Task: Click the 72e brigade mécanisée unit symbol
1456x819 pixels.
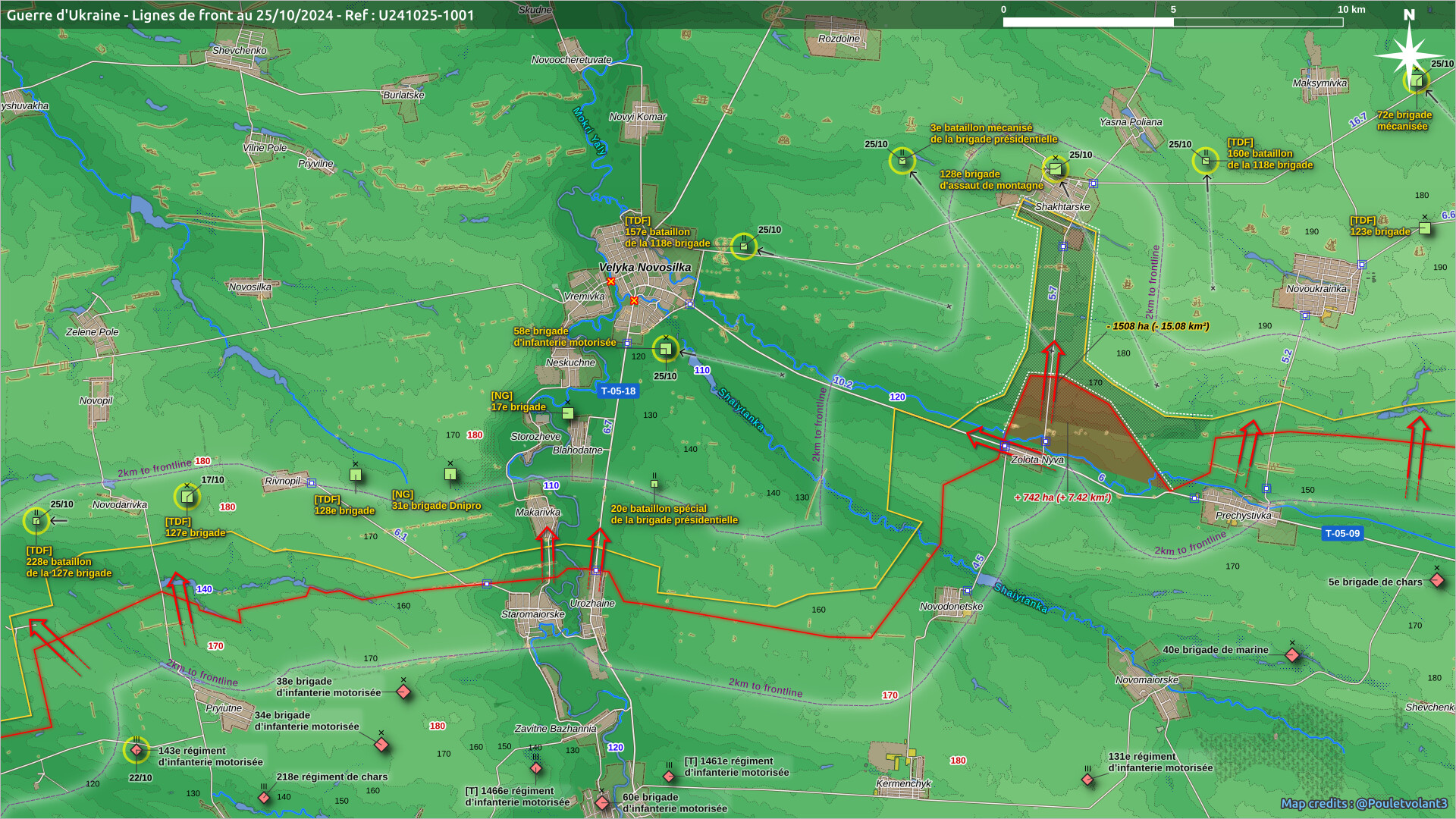Action: 1416,80
